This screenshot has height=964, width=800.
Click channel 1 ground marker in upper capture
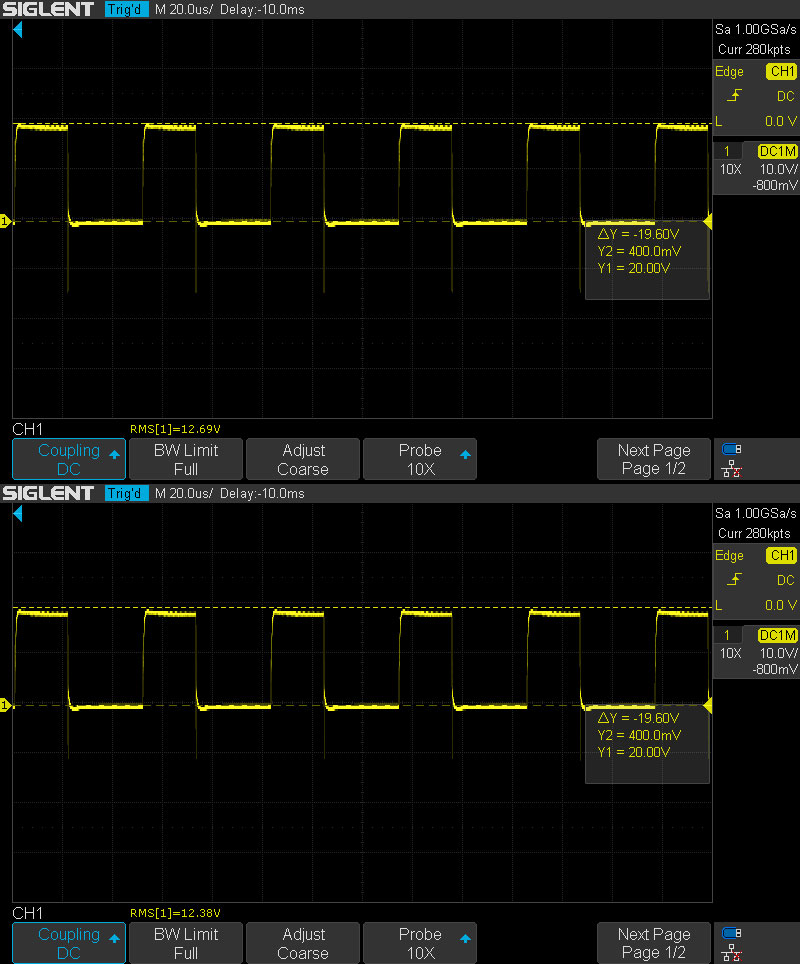[5, 221]
